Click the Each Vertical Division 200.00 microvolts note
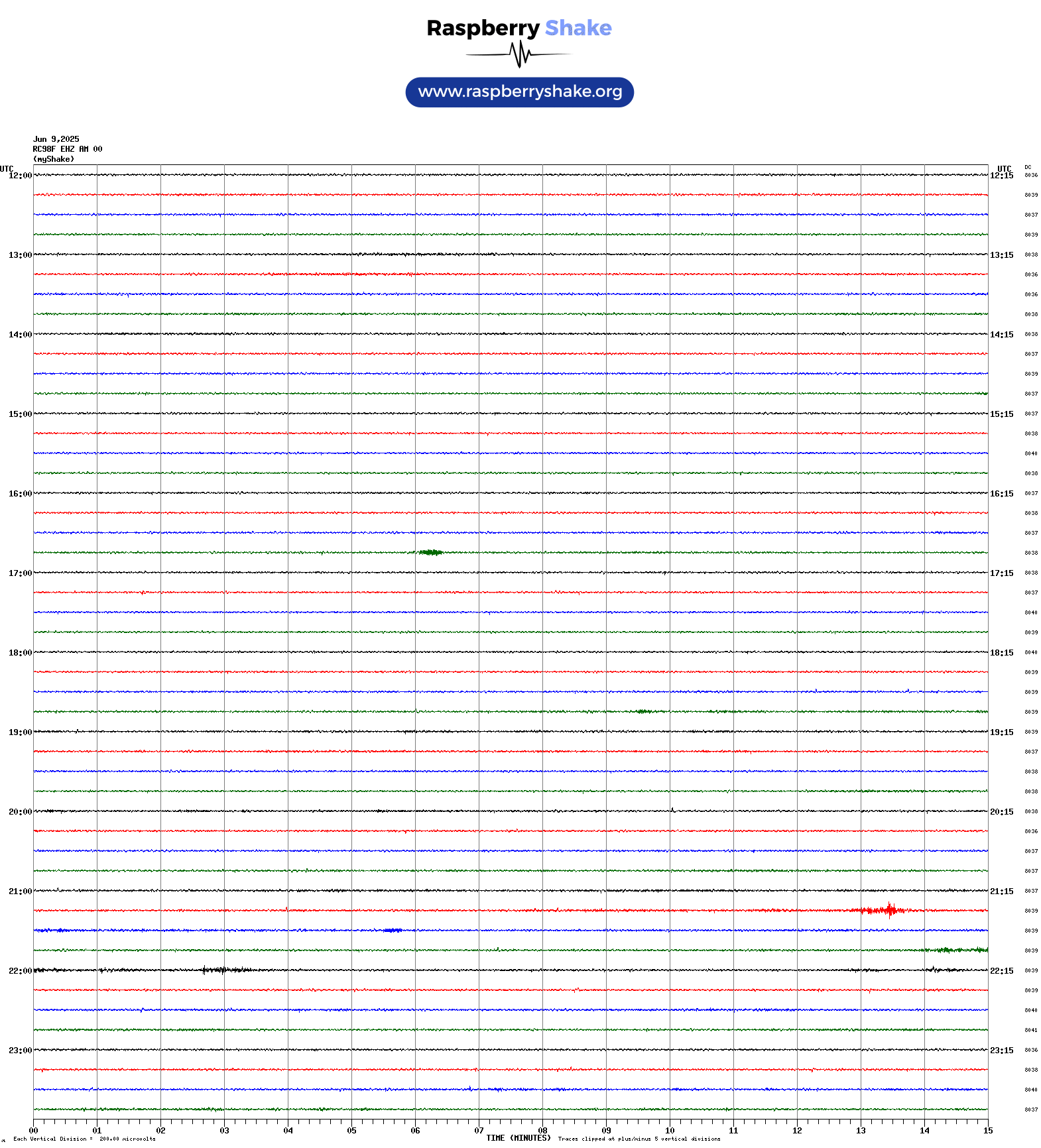 (84, 1139)
